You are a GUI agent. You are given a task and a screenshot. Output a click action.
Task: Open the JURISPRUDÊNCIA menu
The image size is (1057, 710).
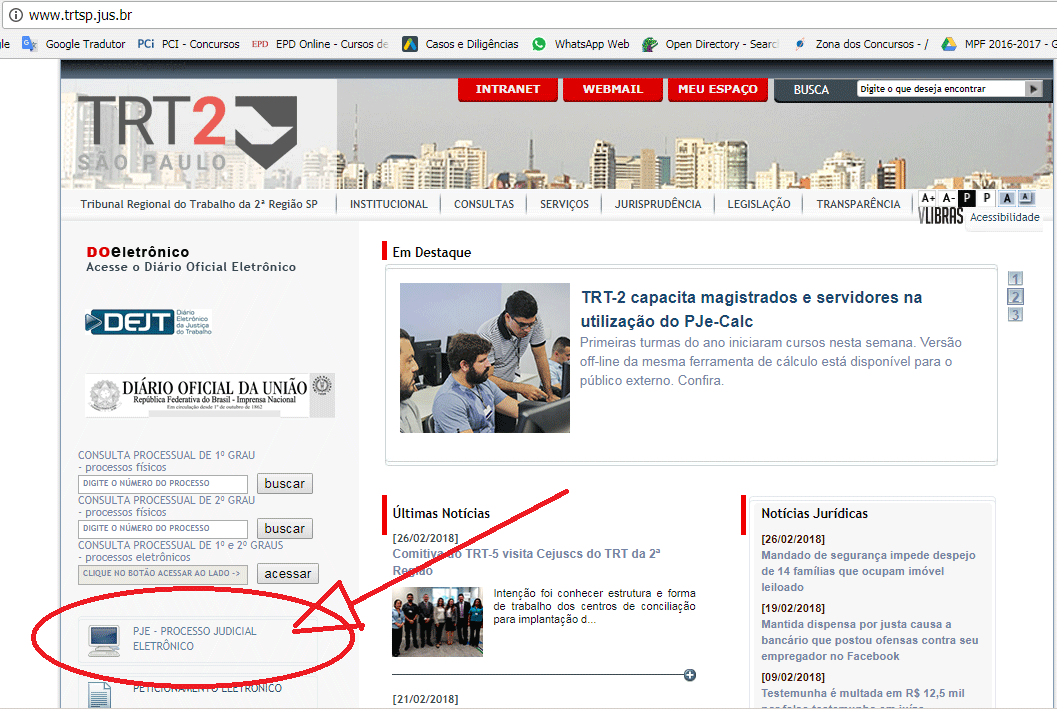[x=658, y=204]
